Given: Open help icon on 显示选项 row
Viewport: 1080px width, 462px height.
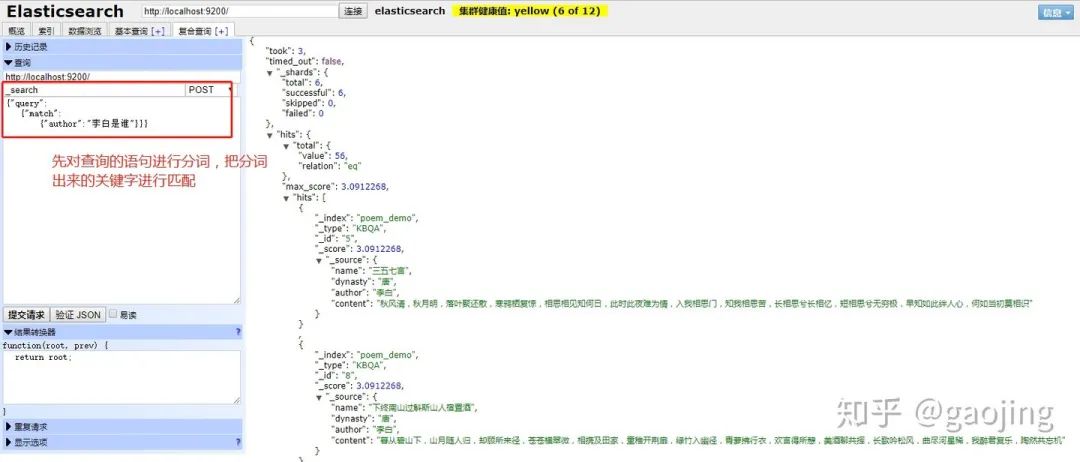Looking at the screenshot, I should (x=238, y=442).
